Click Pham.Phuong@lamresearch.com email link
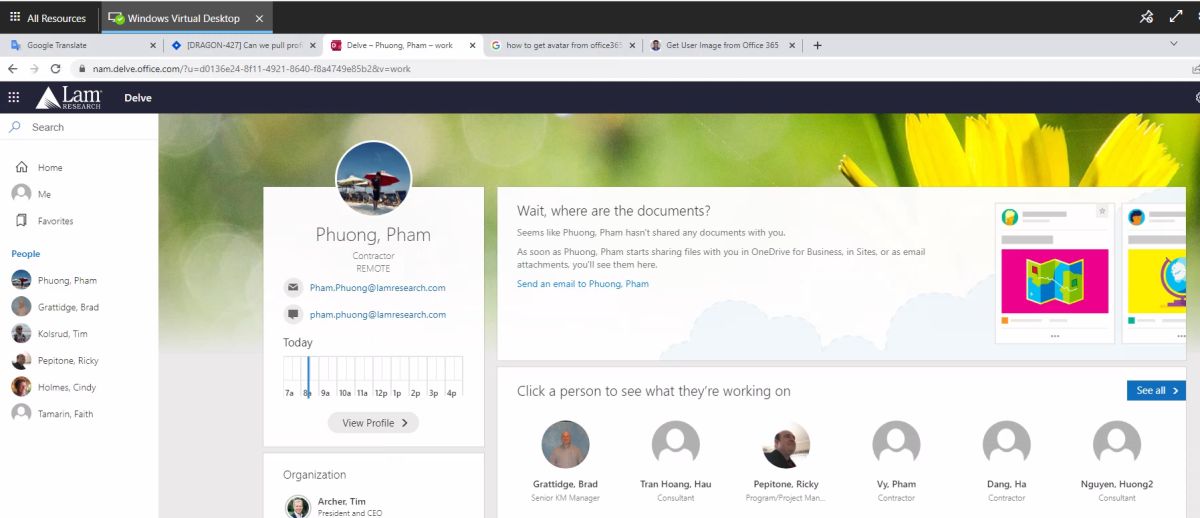The height and width of the screenshot is (518, 1200). pos(378,287)
